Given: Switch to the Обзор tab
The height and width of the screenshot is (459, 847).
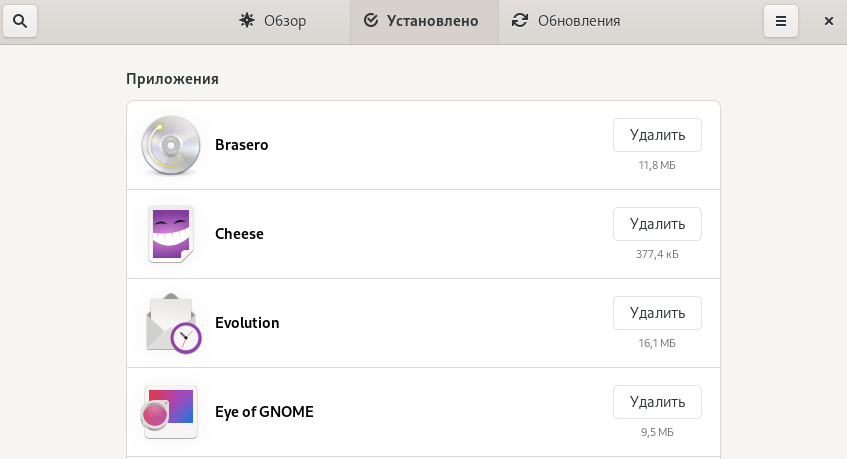Looking at the screenshot, I should [x=273, y=21].
